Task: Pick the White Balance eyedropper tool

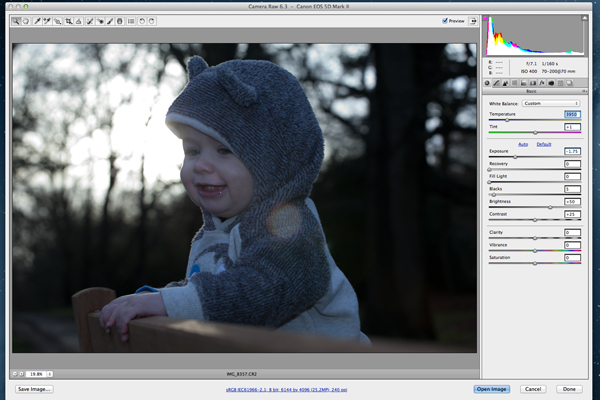Action: (37, 21)
